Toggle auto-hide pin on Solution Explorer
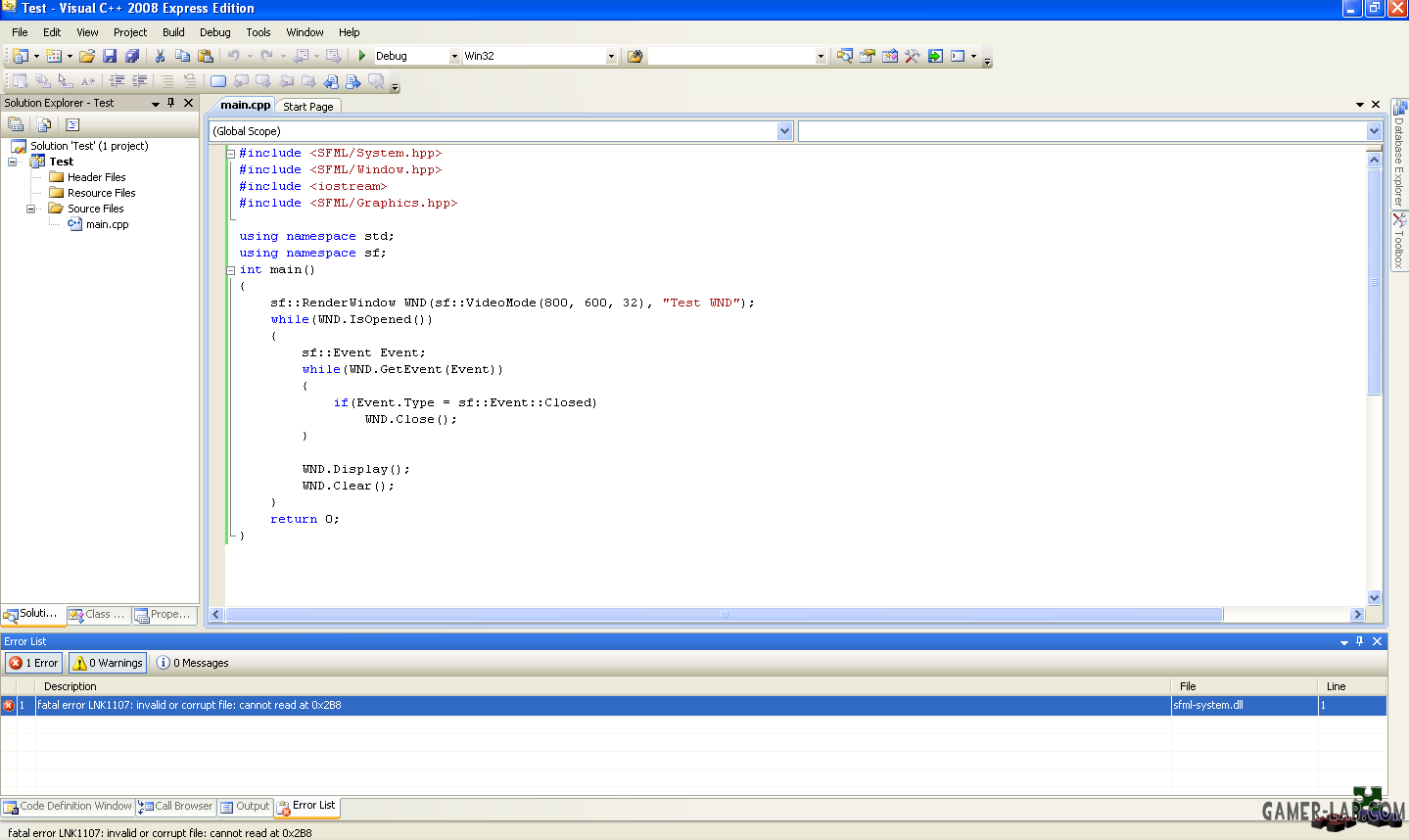Image resolution: width=1409 pixels, height=840 pixels. pos(171,103)
